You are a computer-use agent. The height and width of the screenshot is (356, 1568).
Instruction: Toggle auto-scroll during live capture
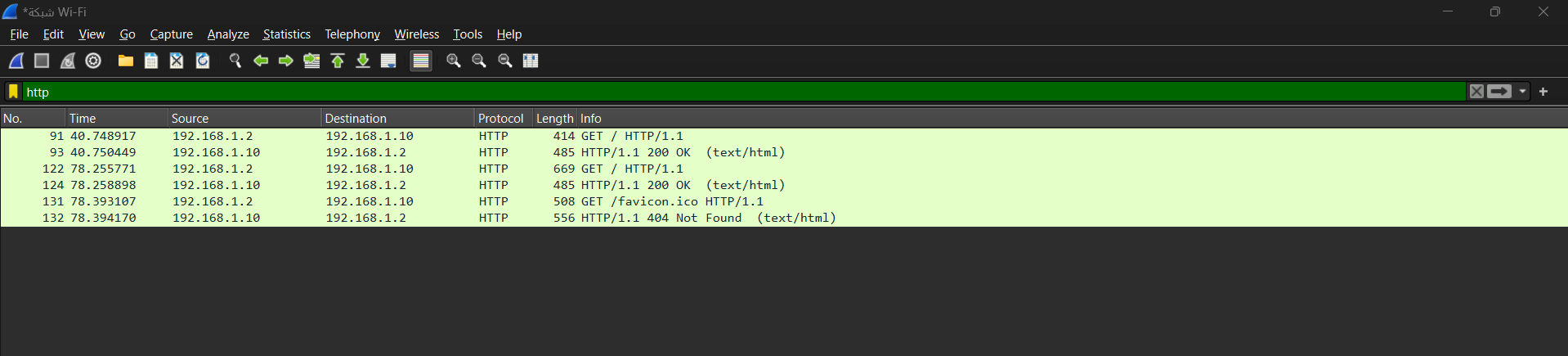click(388, 61)
